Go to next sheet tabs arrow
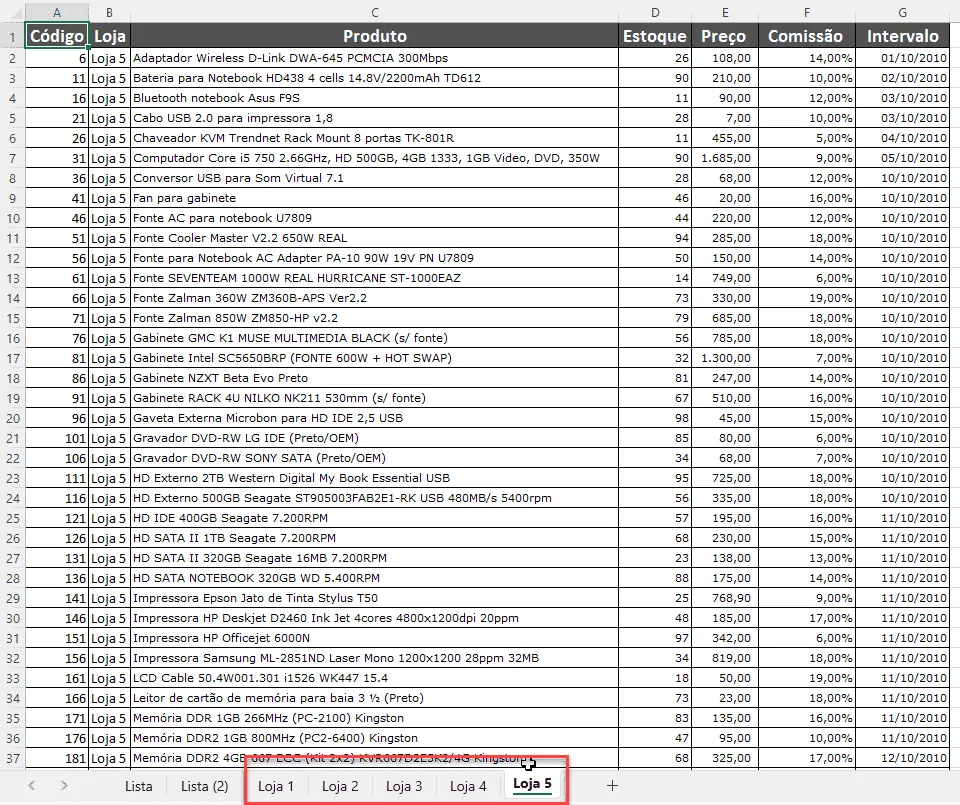Screen dimensions: 960x805 (64, 785)
